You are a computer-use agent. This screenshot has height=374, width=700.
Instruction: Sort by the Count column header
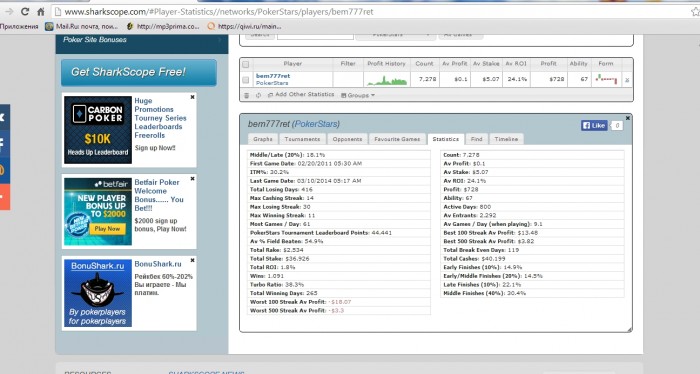click(424, 64)
